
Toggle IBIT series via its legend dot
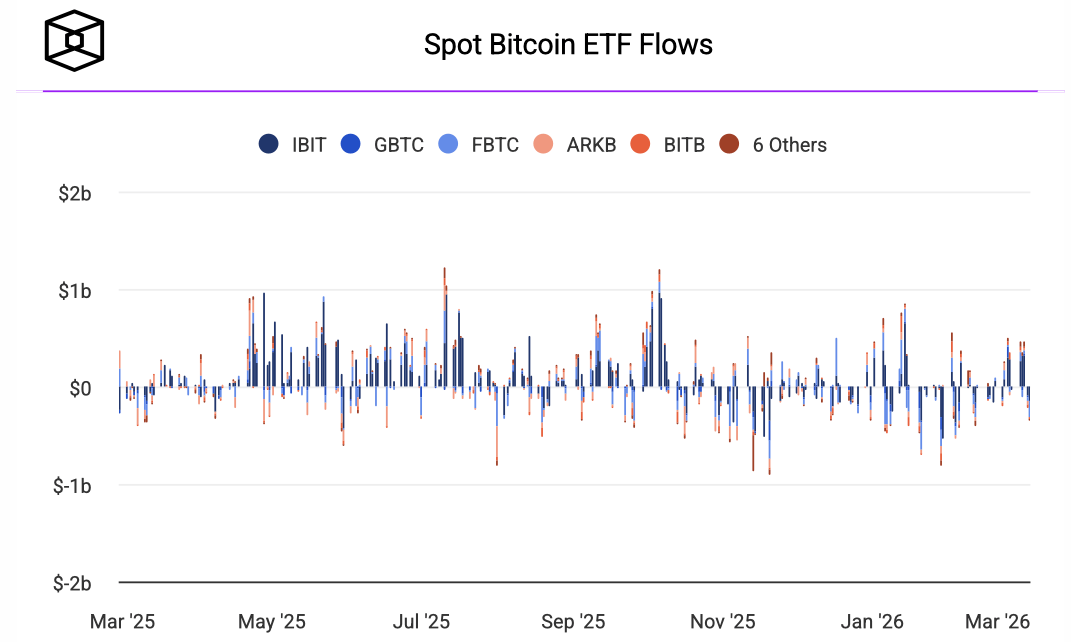click(x=268, y=145)
